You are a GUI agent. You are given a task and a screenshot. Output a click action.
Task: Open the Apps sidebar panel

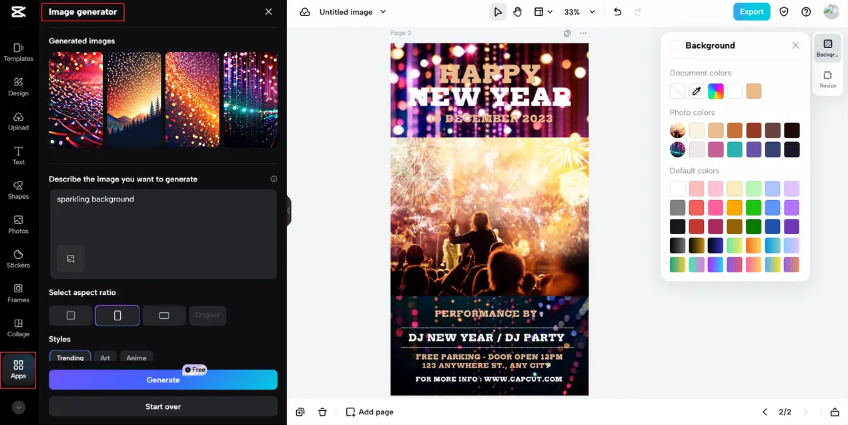tap(18, 370)
